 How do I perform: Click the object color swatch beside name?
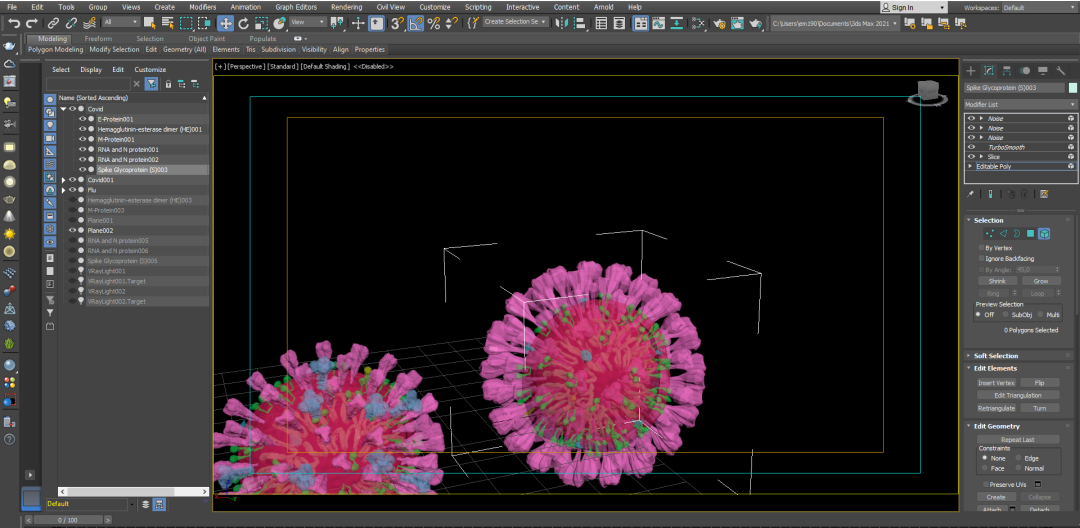coord(1072,88)
